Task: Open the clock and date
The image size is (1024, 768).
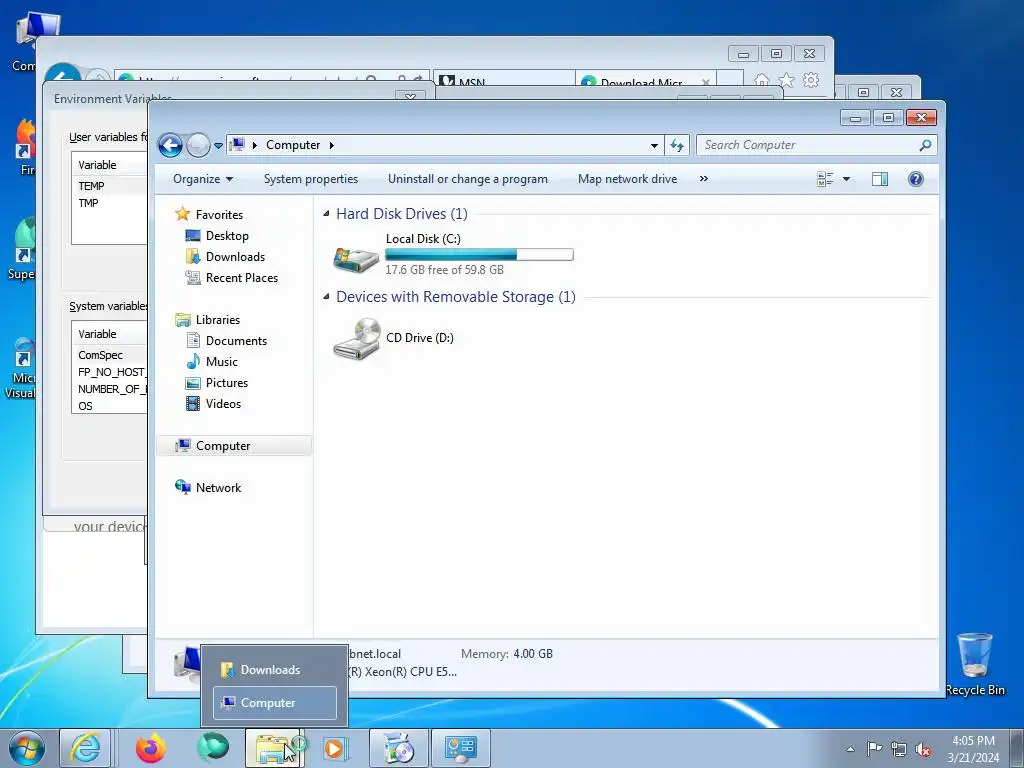Action: click(x=973, y=749)
